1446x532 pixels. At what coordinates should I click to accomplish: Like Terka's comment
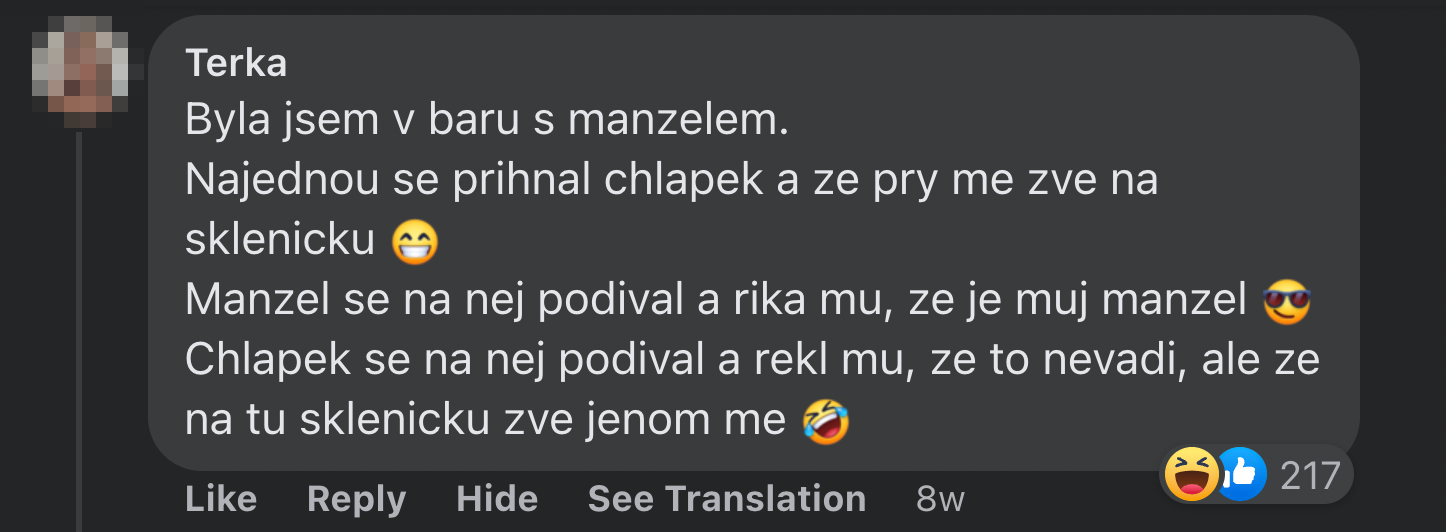tap(221, 498)
